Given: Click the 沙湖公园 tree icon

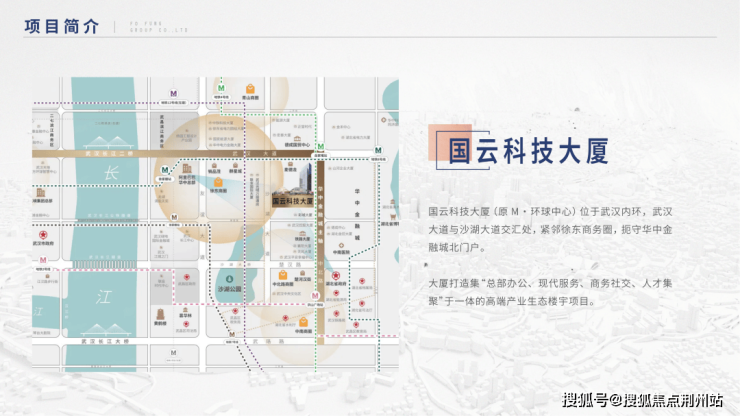Looking at the screenshot, I should [x=229, y=279].
